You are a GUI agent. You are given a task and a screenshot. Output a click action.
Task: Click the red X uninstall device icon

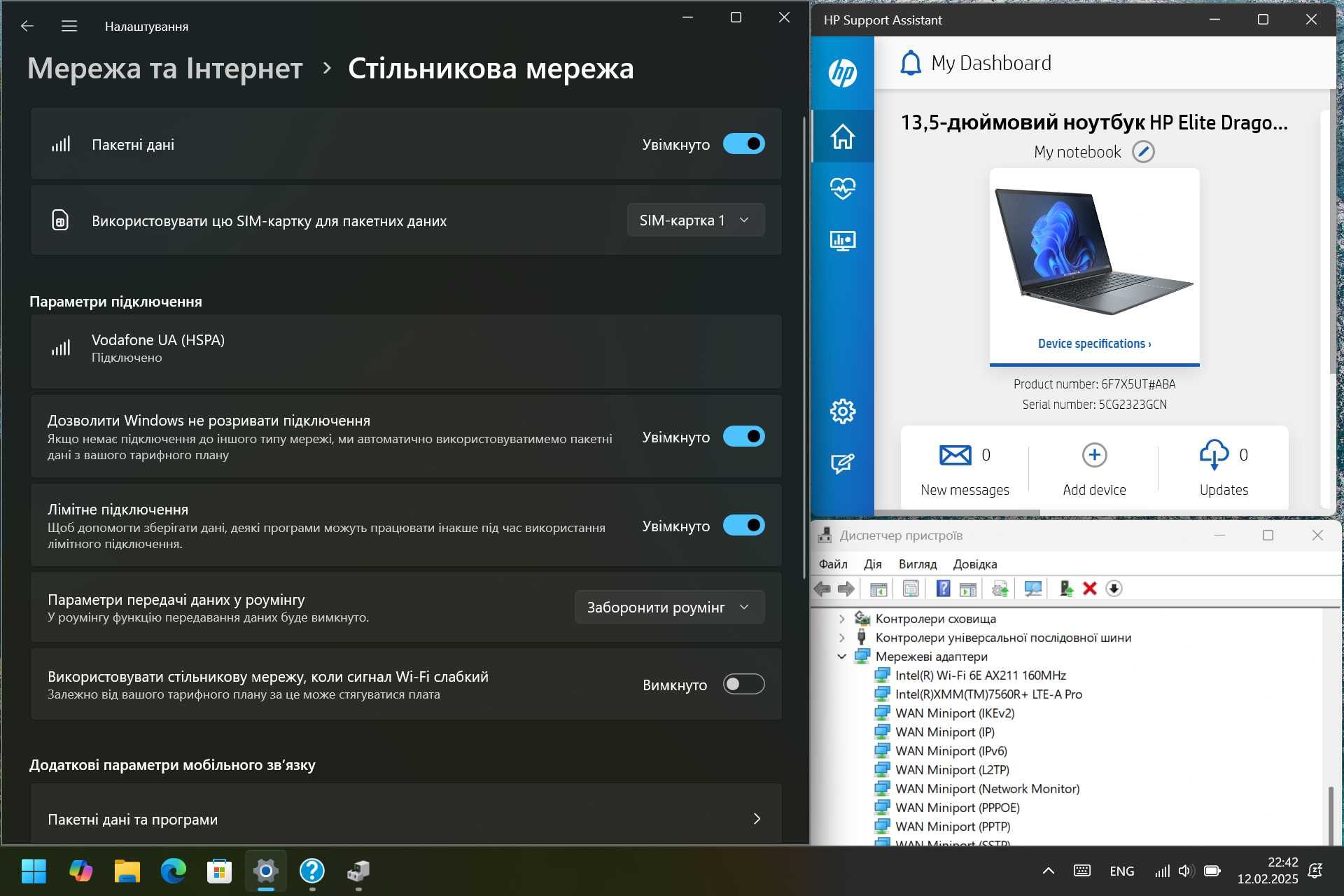(1089, 589)
